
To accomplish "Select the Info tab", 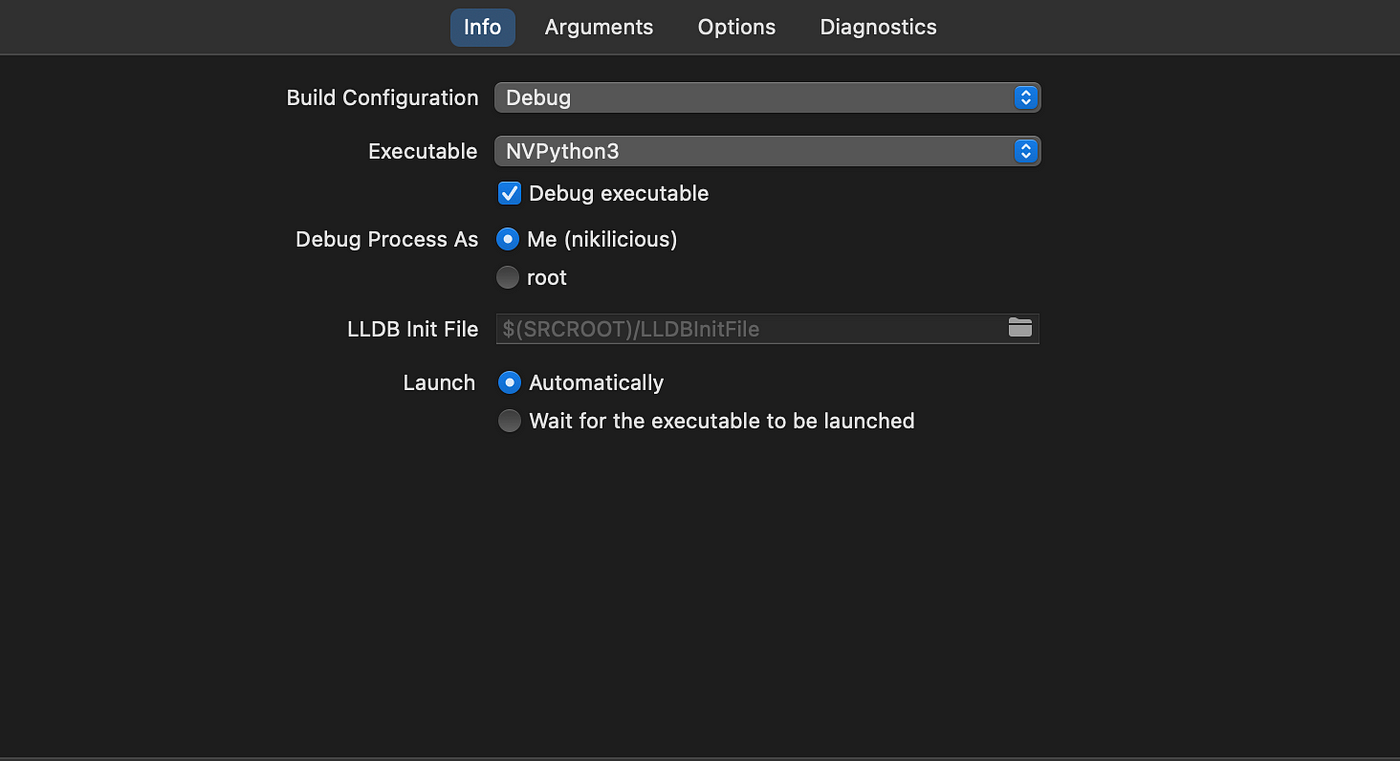I will [x=482, y=27].
